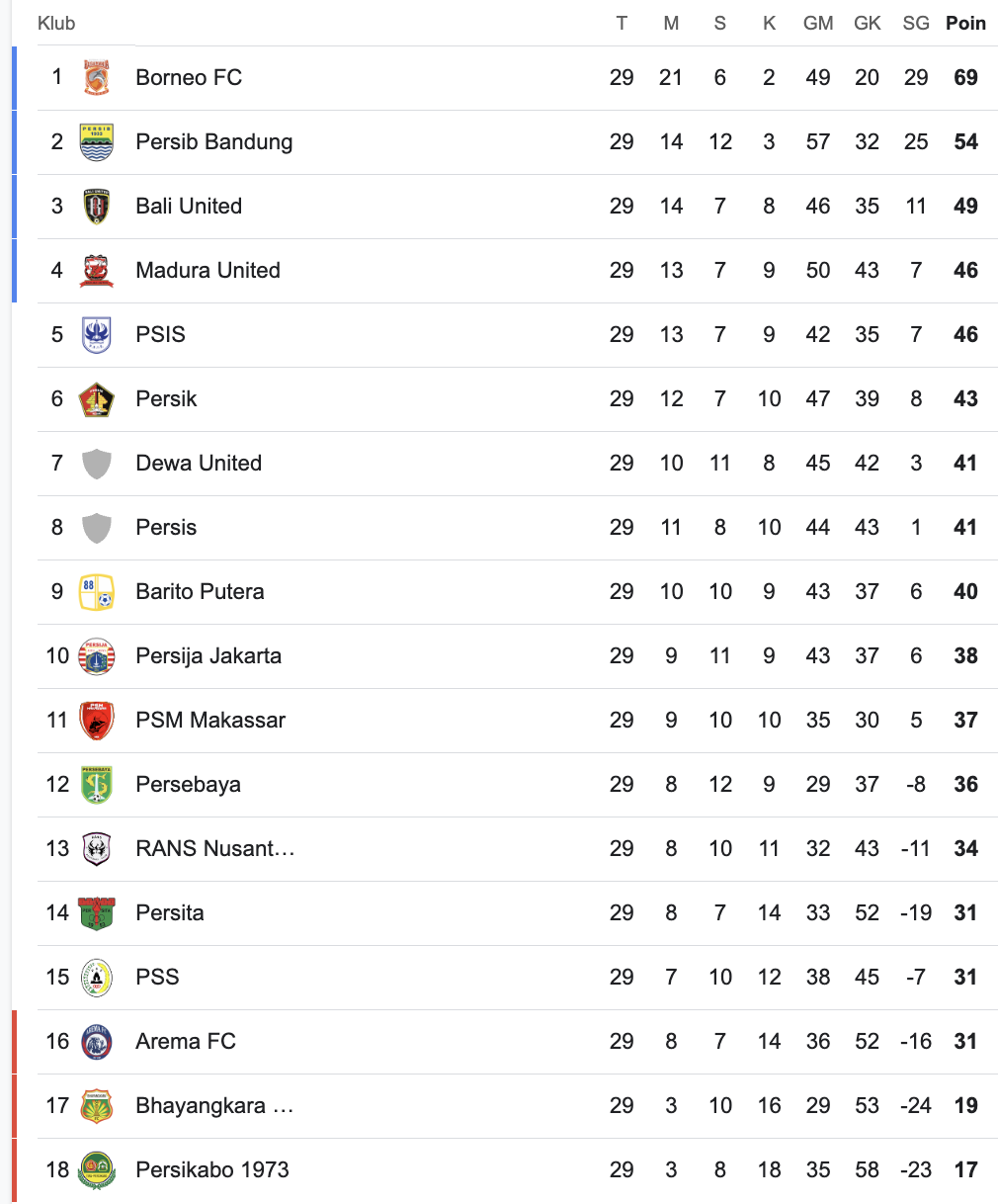Open the Bhayangkara team name link
This screenshot has width=998, height=1204.
[214, 1105]
